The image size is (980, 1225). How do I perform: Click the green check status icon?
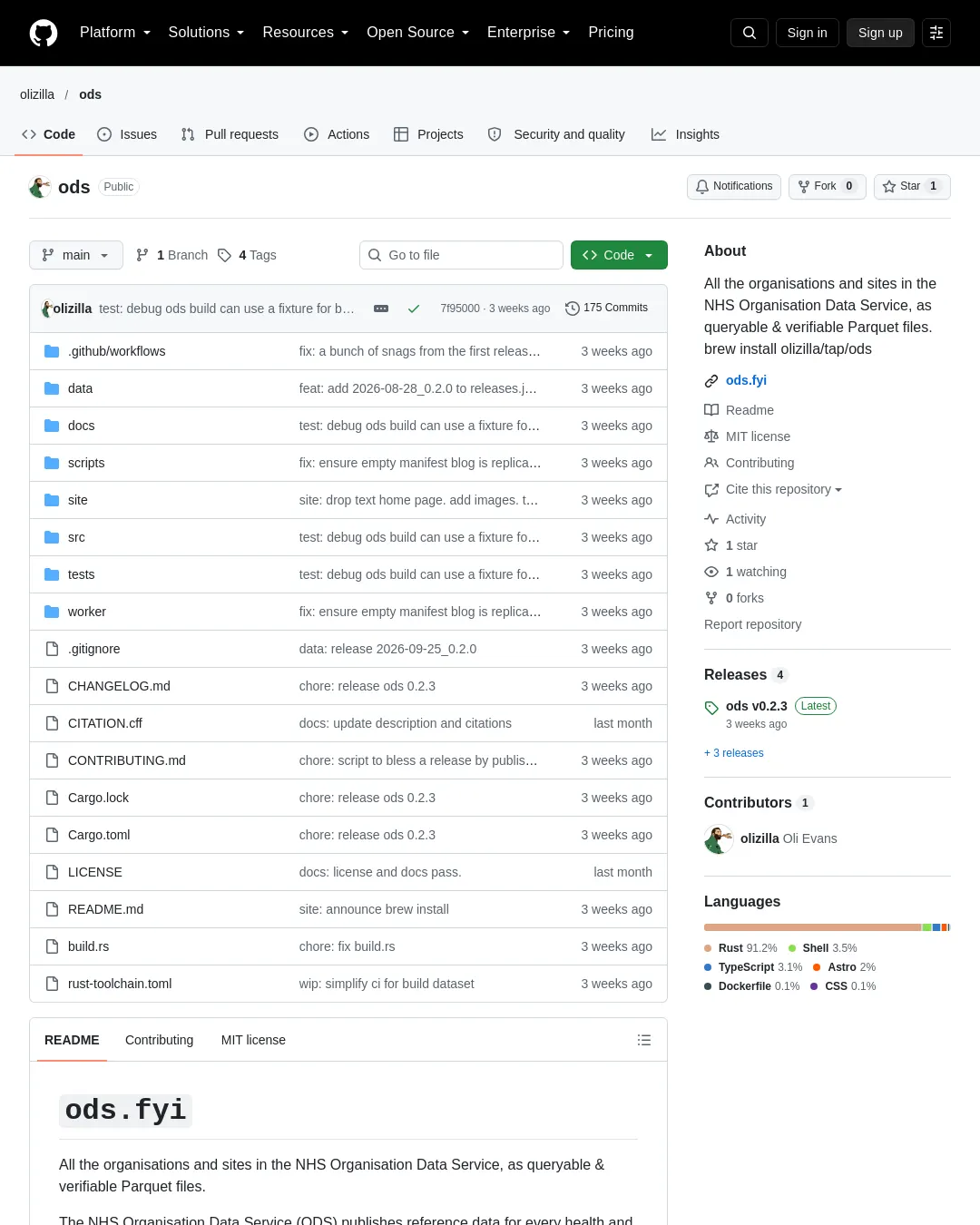[414, 309]
